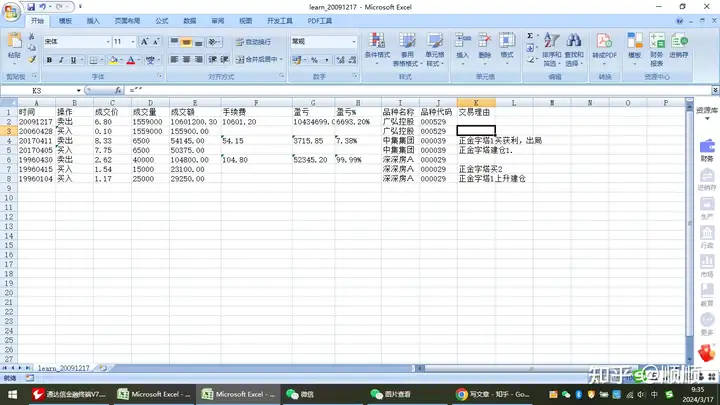Viewport: 720px width, 405px height.
Task: Click the fill color paint bucket swatch
Action: tap(113, 60)
